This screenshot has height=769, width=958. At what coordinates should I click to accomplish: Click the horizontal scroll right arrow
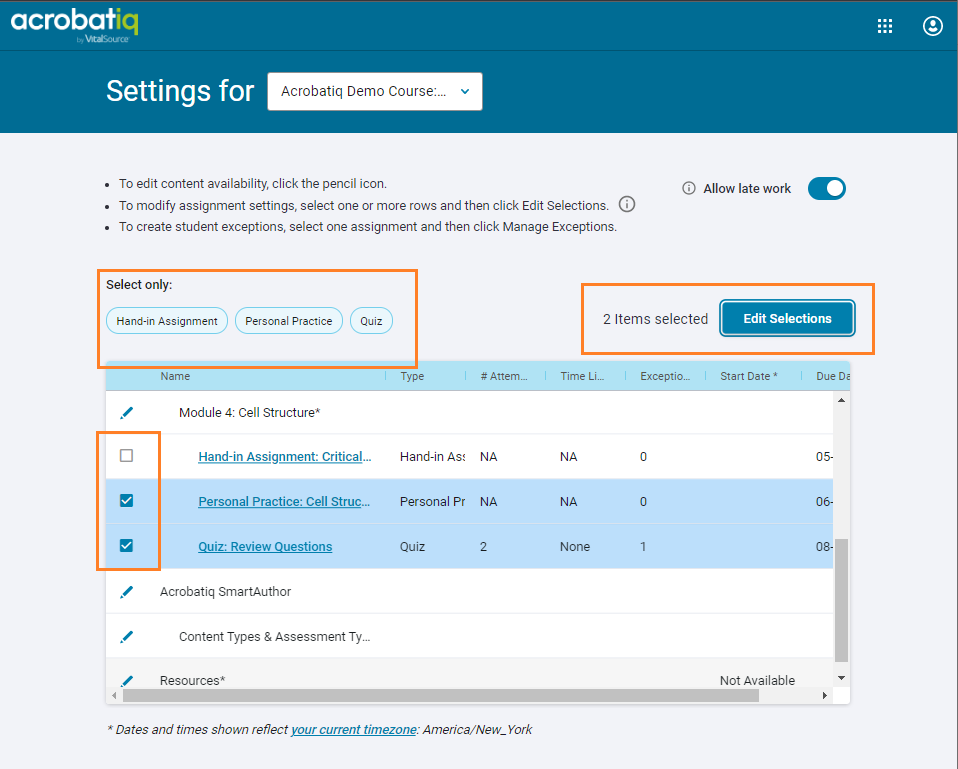pyautogui.click(x=825, y=696)
